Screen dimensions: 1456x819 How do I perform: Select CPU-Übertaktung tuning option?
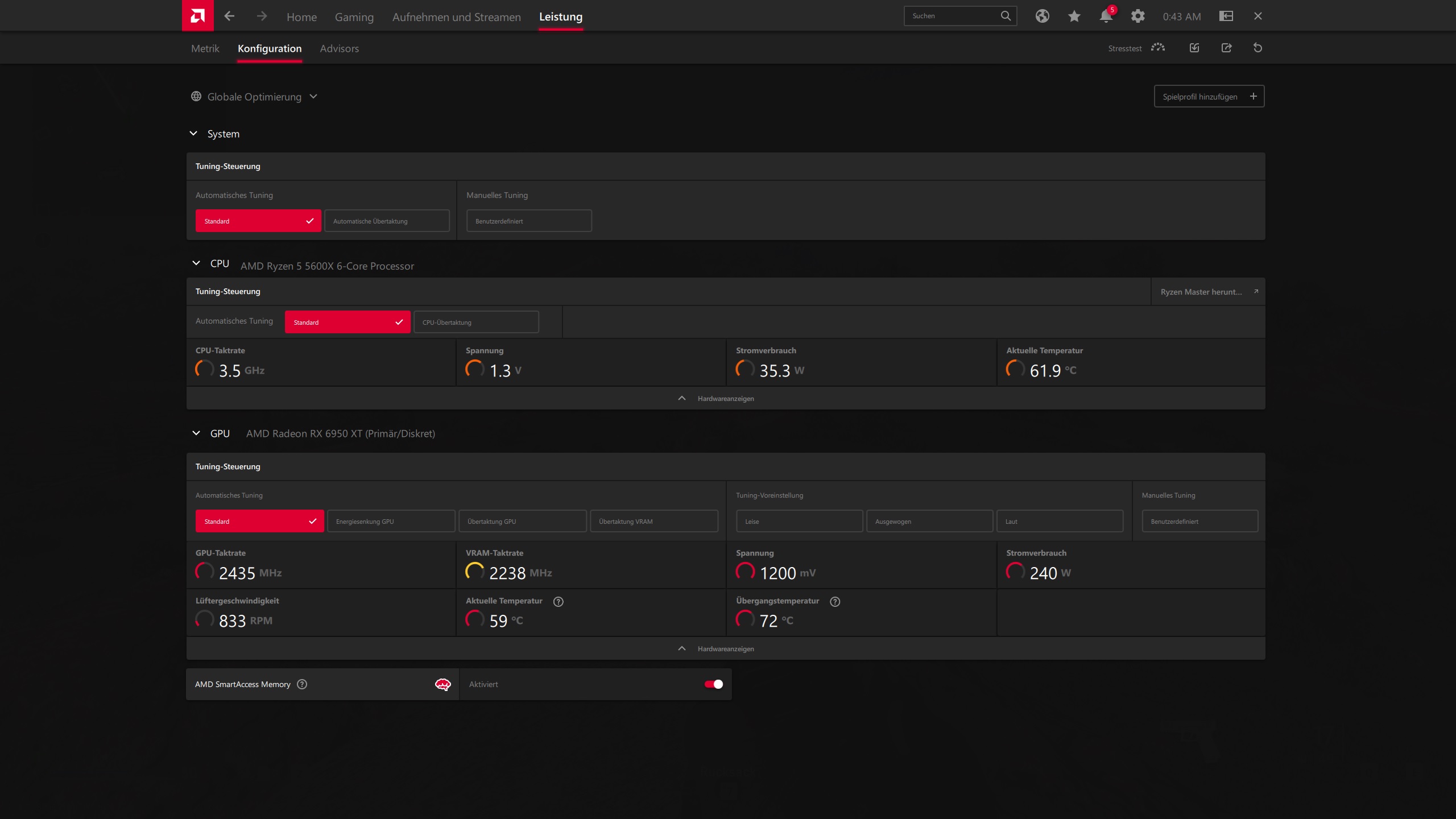[x=476, y=322]
